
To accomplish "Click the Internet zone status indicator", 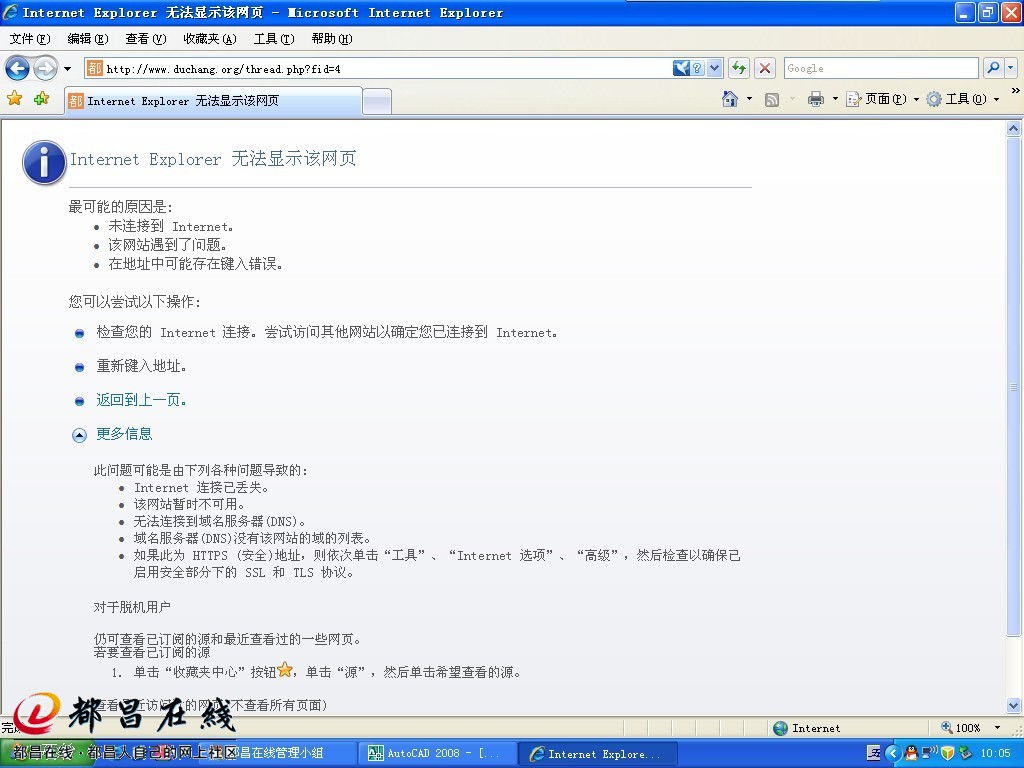I will click(807, 728).
